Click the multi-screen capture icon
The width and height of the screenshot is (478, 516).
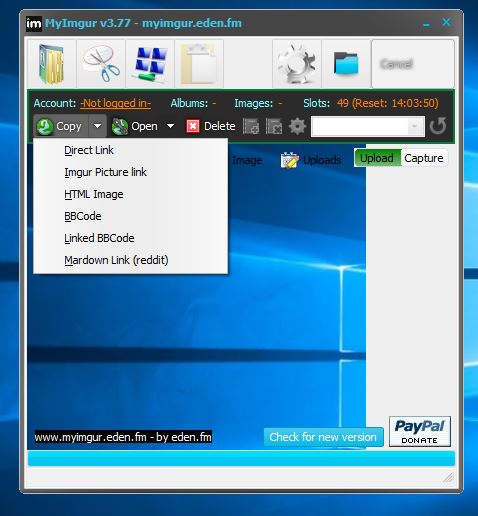150,64
